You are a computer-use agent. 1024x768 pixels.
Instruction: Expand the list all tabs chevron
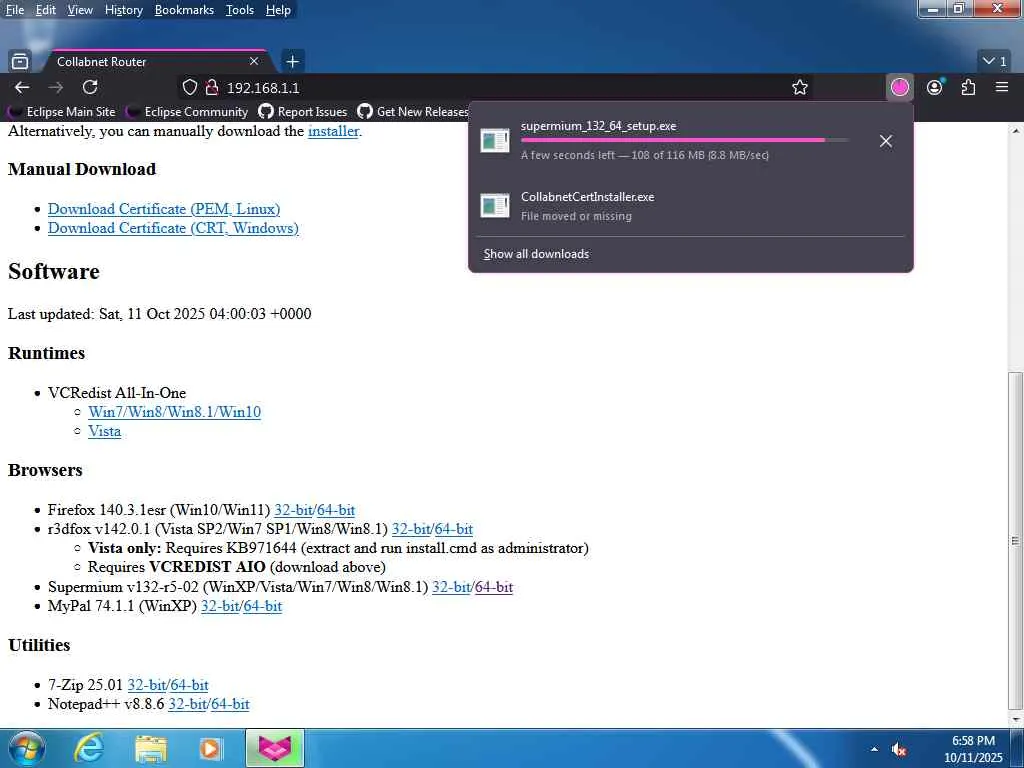click(x=995, y=61)
